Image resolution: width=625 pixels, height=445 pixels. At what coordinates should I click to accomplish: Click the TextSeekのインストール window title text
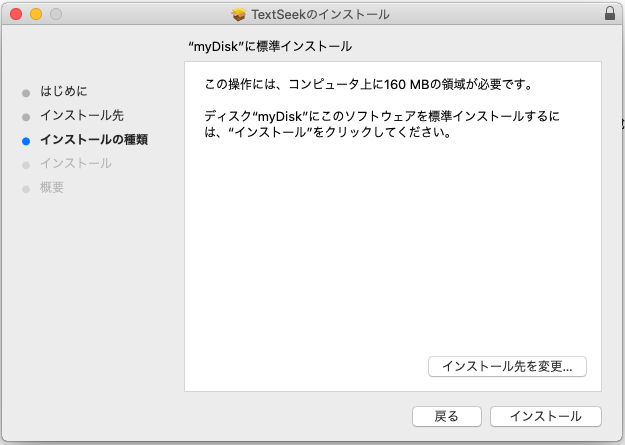pos(320,14)
